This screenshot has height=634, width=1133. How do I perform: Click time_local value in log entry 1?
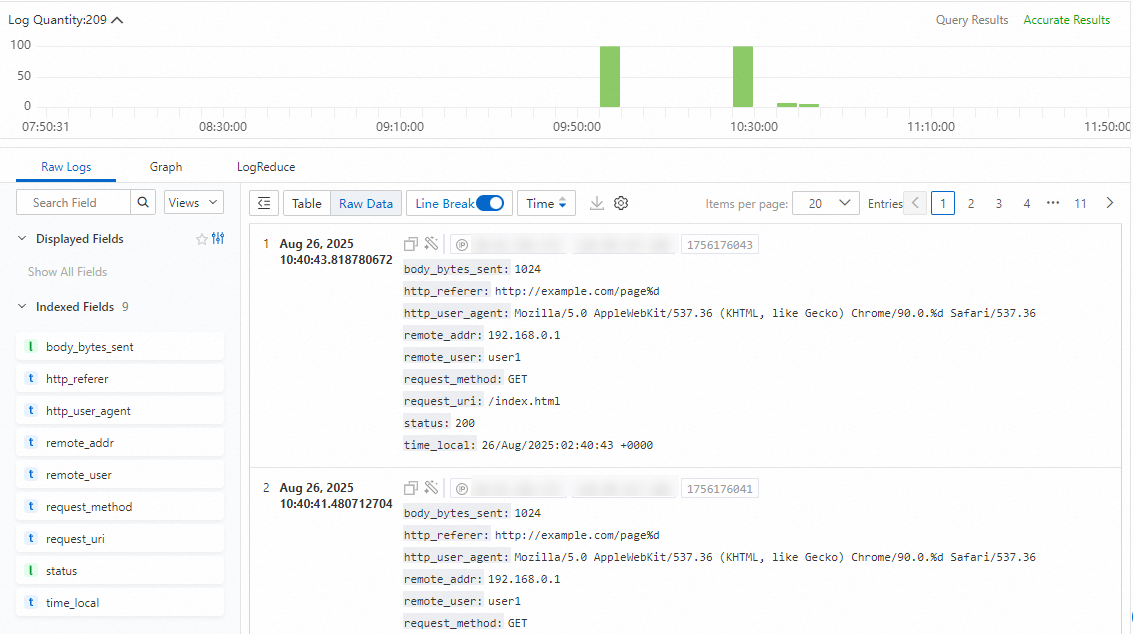[567, 445]
